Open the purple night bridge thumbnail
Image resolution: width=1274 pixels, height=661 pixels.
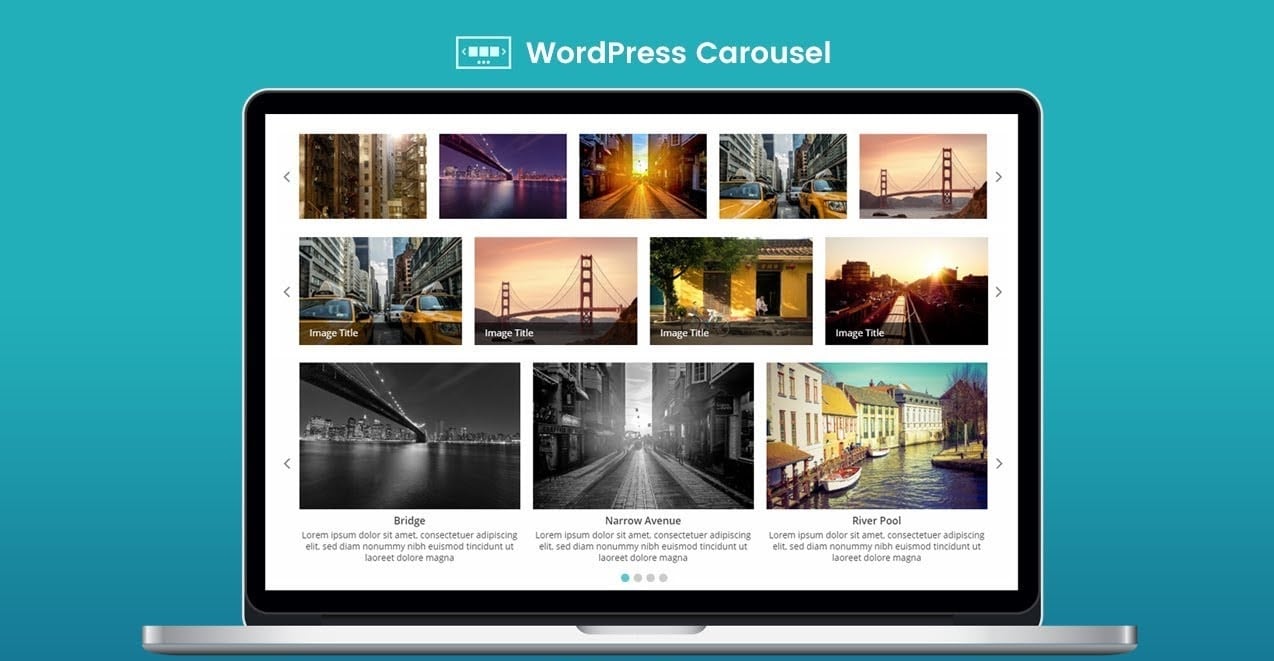[x=503, y=176]
